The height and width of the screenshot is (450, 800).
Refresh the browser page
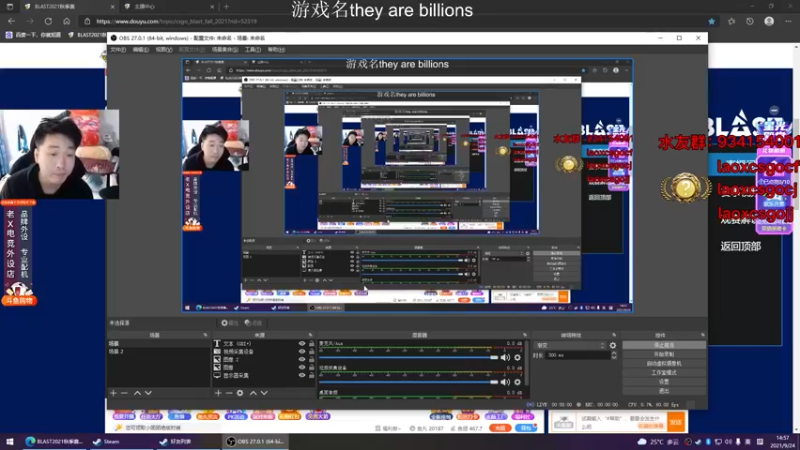[48, 21]
